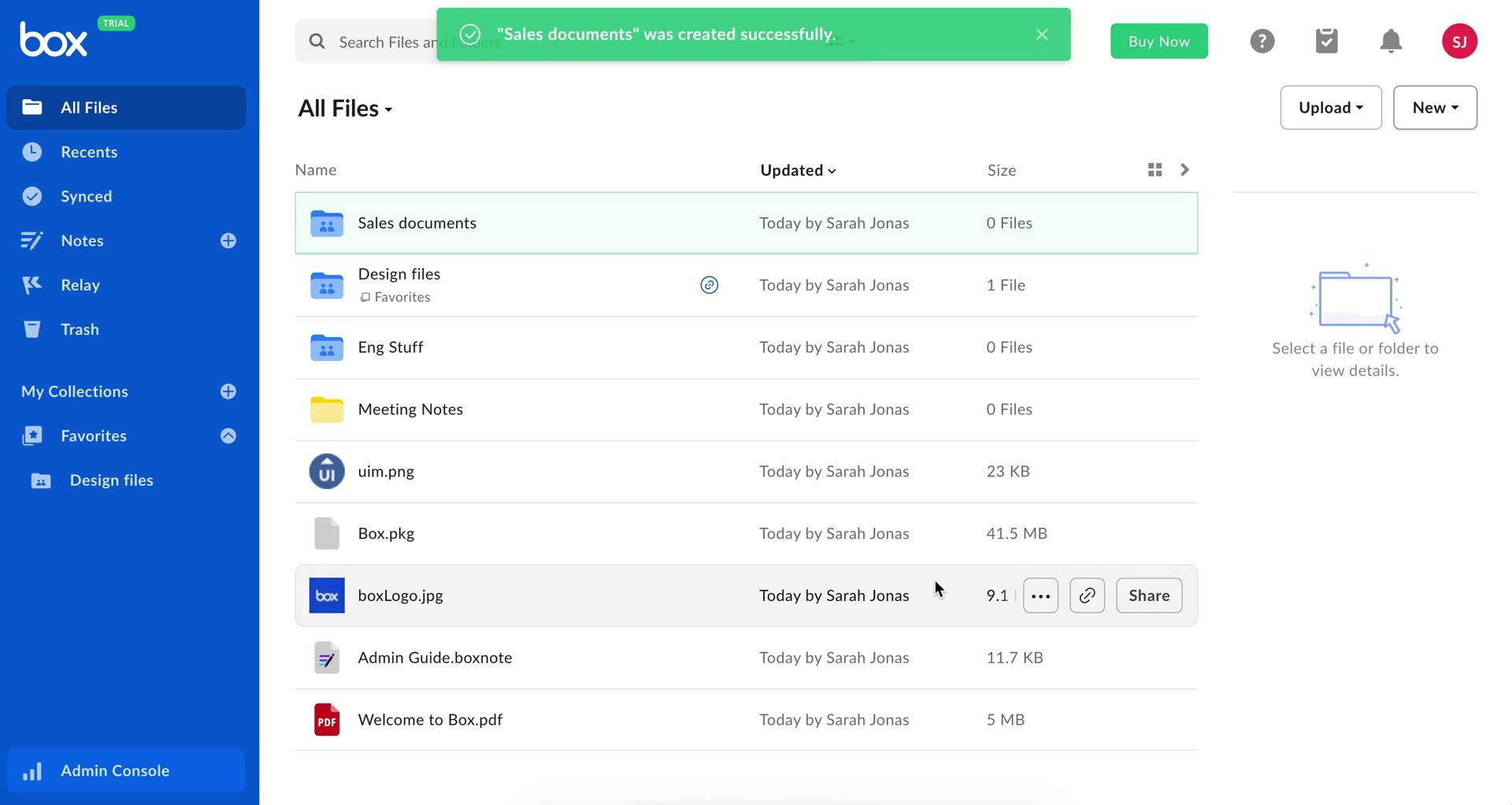
Task: Open Welcome to Box.pdf file name
Action: 430,720
